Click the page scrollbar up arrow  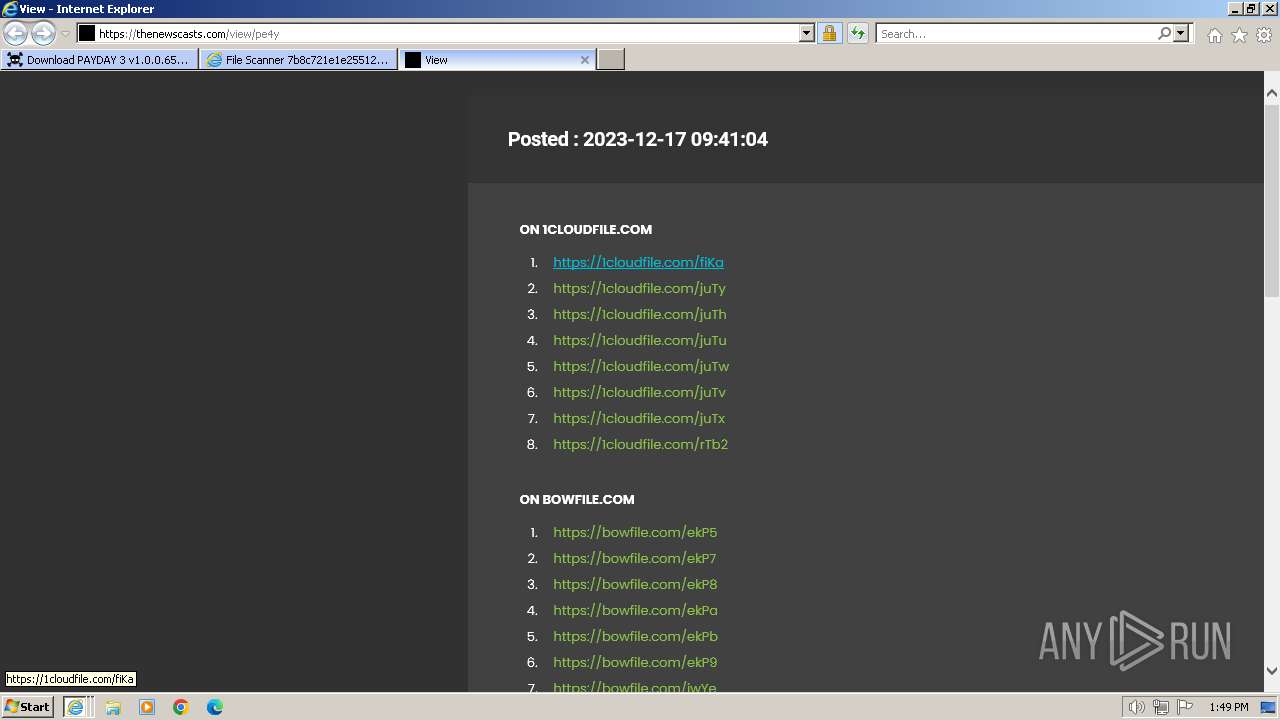[1272, 93]
